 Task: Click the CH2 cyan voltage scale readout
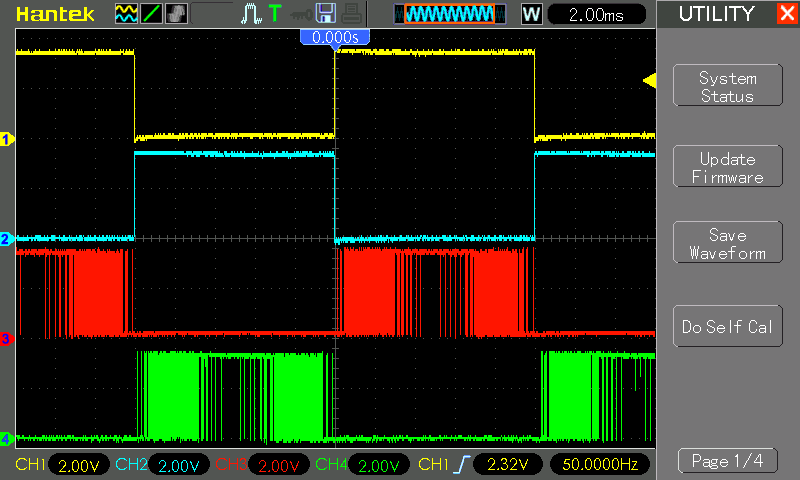(x=177, y=465)
